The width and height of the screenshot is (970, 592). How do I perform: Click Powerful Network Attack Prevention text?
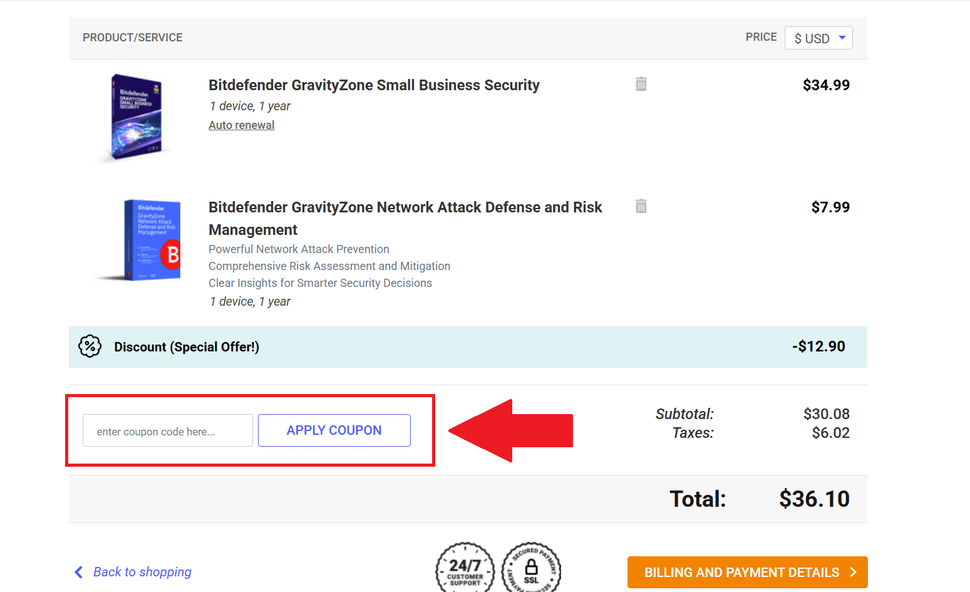click(x=298, y=248)
